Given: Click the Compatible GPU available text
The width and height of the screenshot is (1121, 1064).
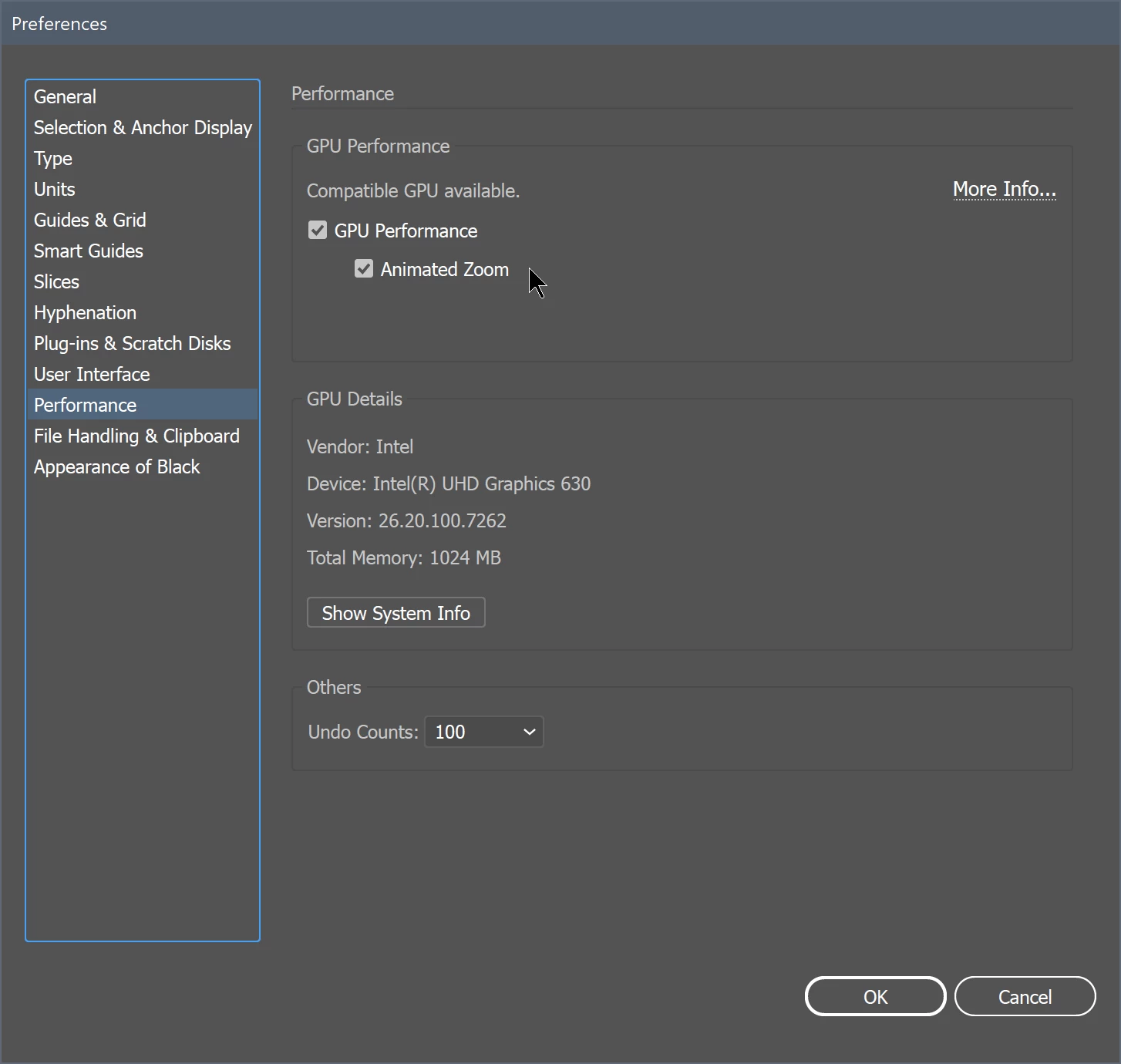Looking at the screenshot, I should click(413, 190).
